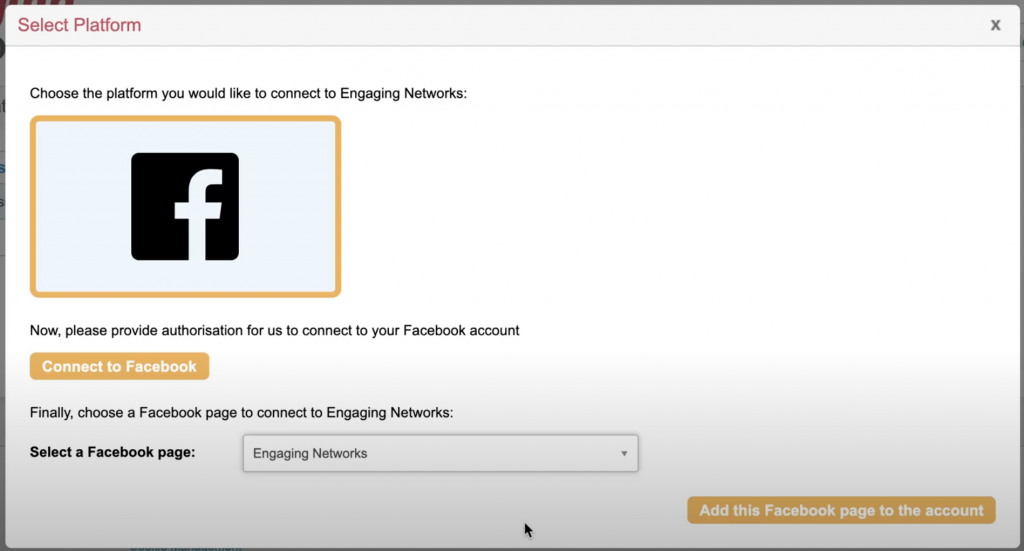Click the Engaging Networks selected page value
This screenshot has height=551, width=1024.
pos(310,453)
